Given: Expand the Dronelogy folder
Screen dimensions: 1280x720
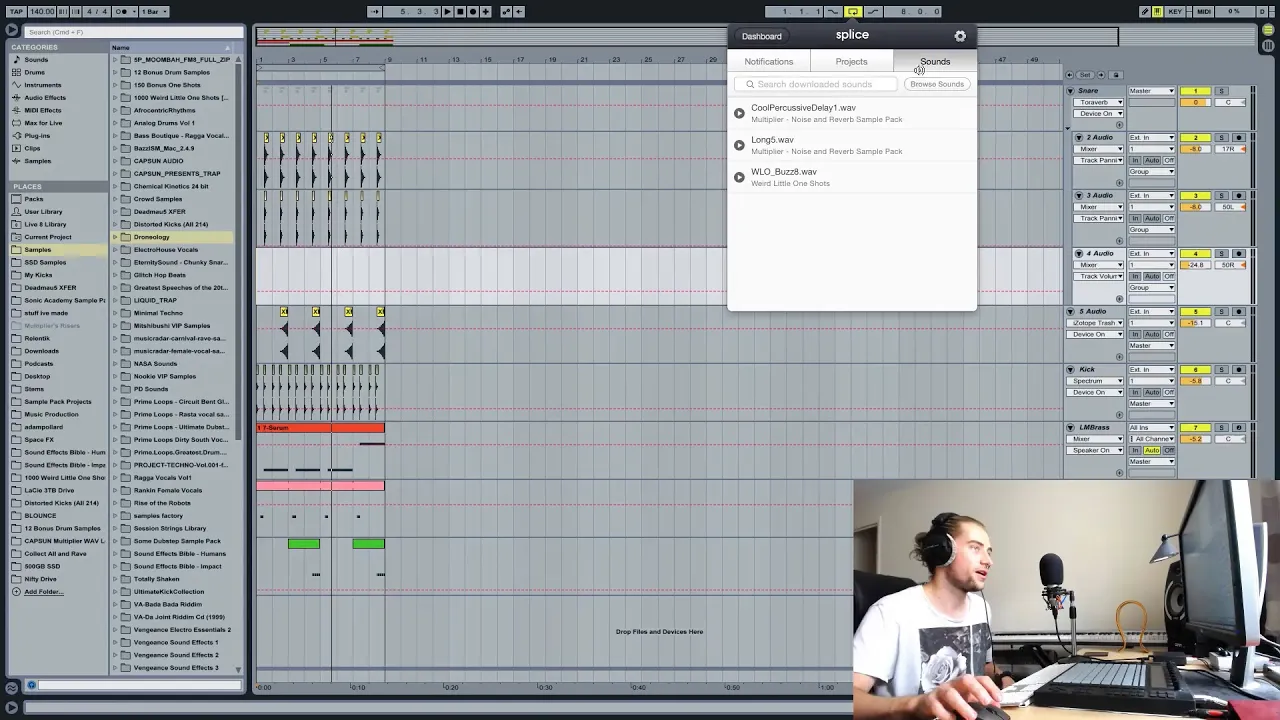Looking at the screenshot, I should pos(115,237).
